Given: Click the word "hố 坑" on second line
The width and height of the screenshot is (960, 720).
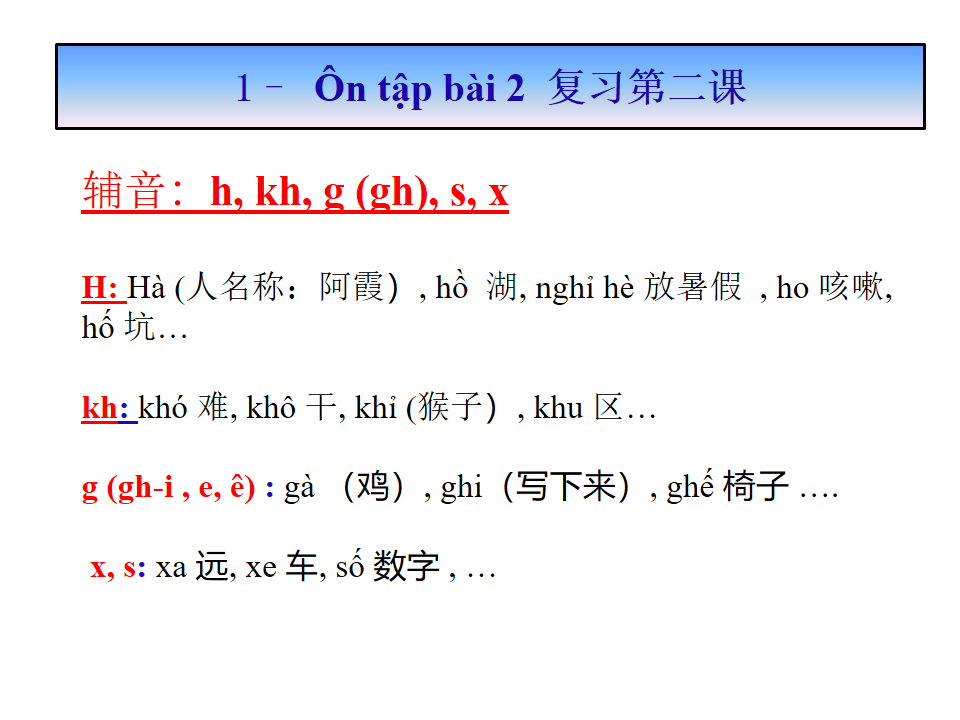Looking at the screenshot, I should (118, 328).
